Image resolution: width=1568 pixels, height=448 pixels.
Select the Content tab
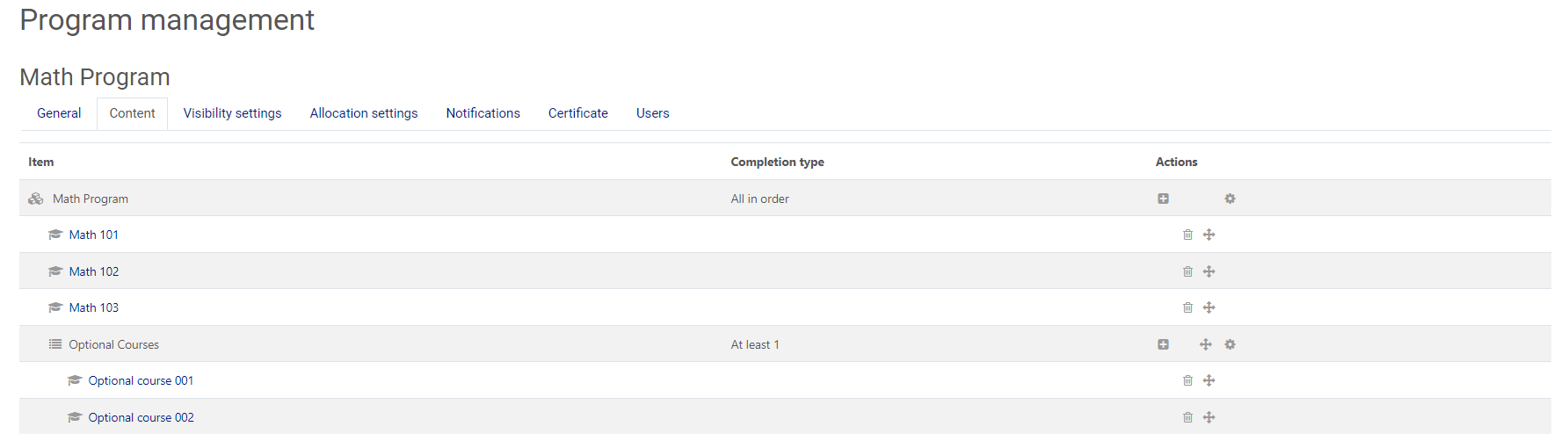tap(132, 113)
